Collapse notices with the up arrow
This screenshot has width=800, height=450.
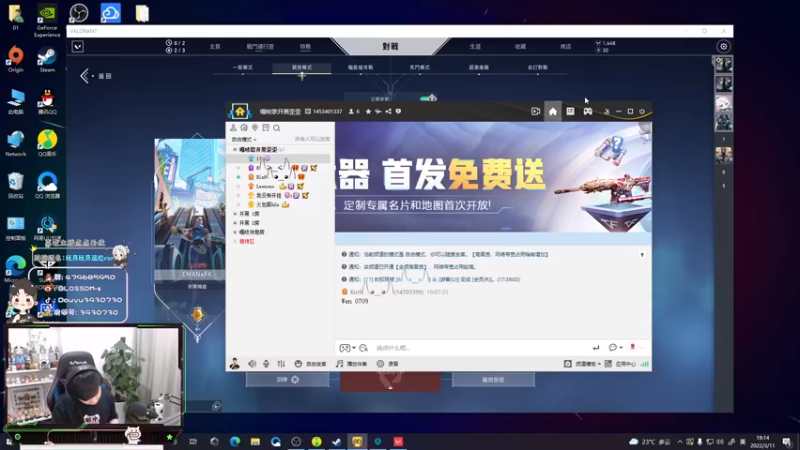tap(642, 255)
